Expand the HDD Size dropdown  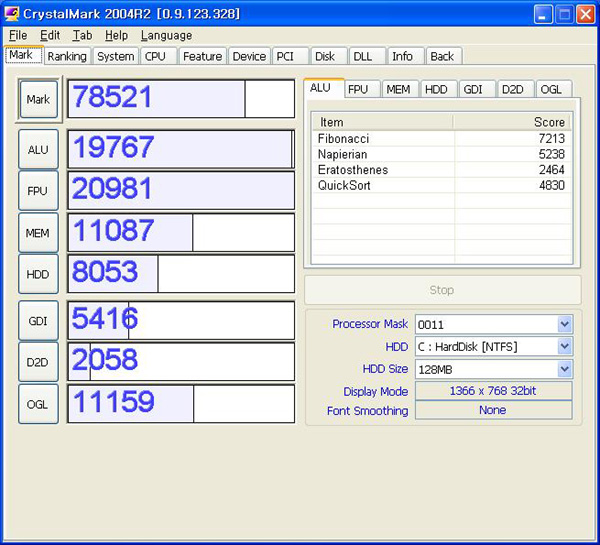click(565, 369)
